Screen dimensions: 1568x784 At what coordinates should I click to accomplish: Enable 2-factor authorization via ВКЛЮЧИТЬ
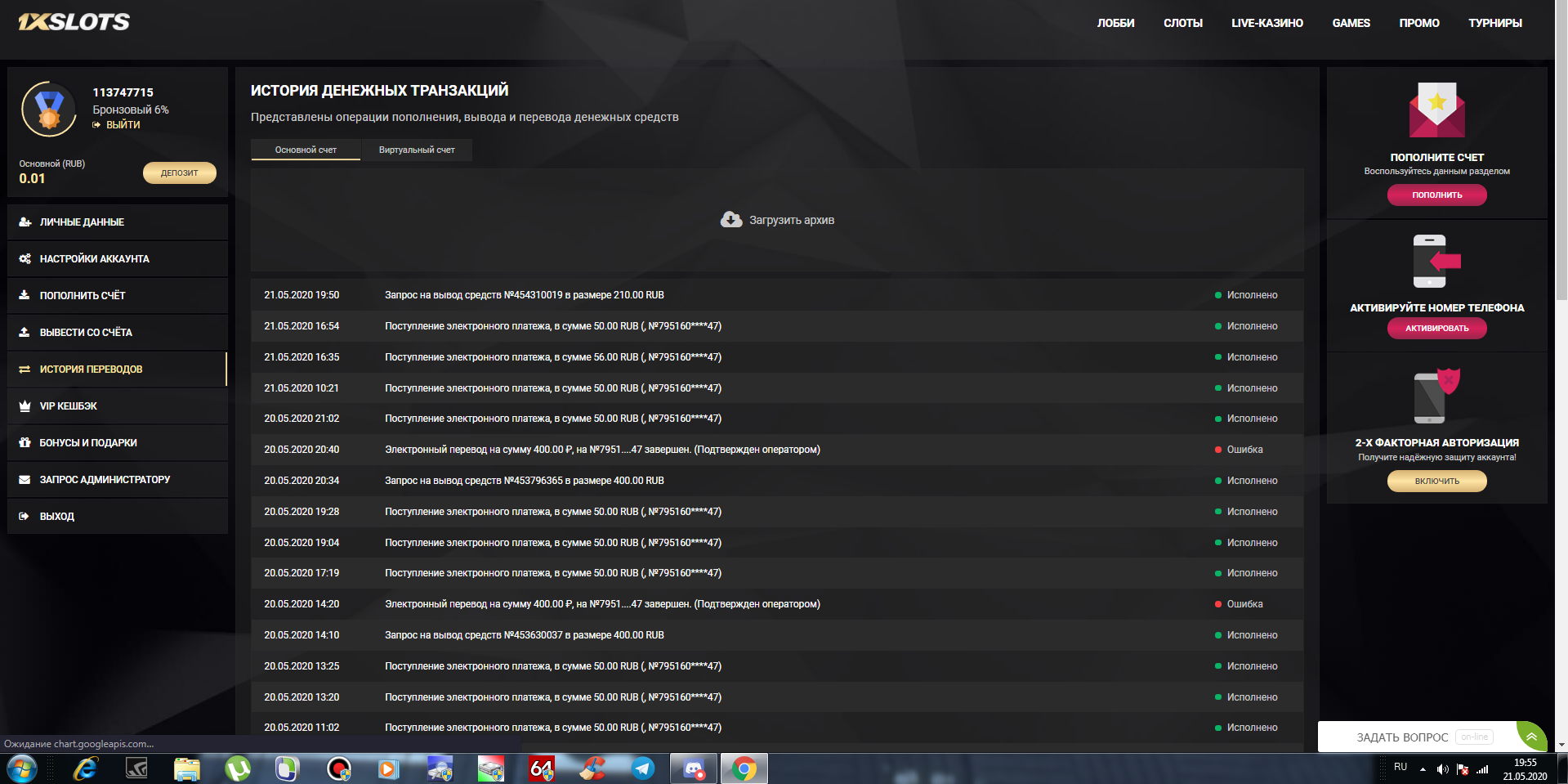[x=1436, y=481]
